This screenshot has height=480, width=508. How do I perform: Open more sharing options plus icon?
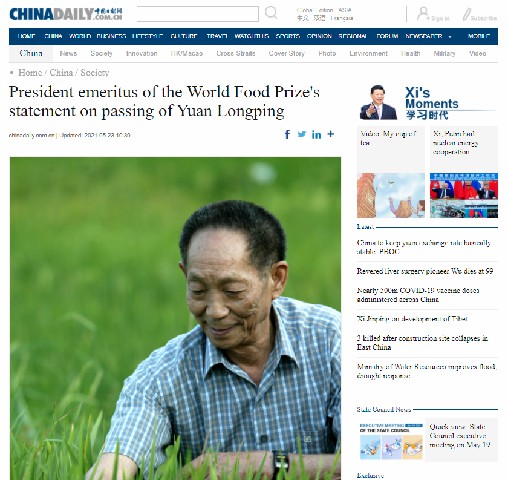[x=330, y=134]
